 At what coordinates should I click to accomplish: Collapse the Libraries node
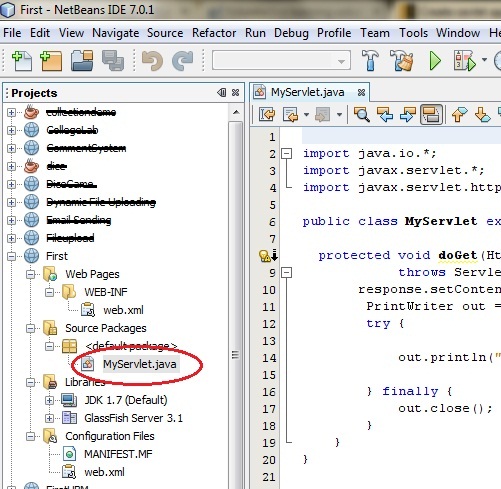pos(31,382)
